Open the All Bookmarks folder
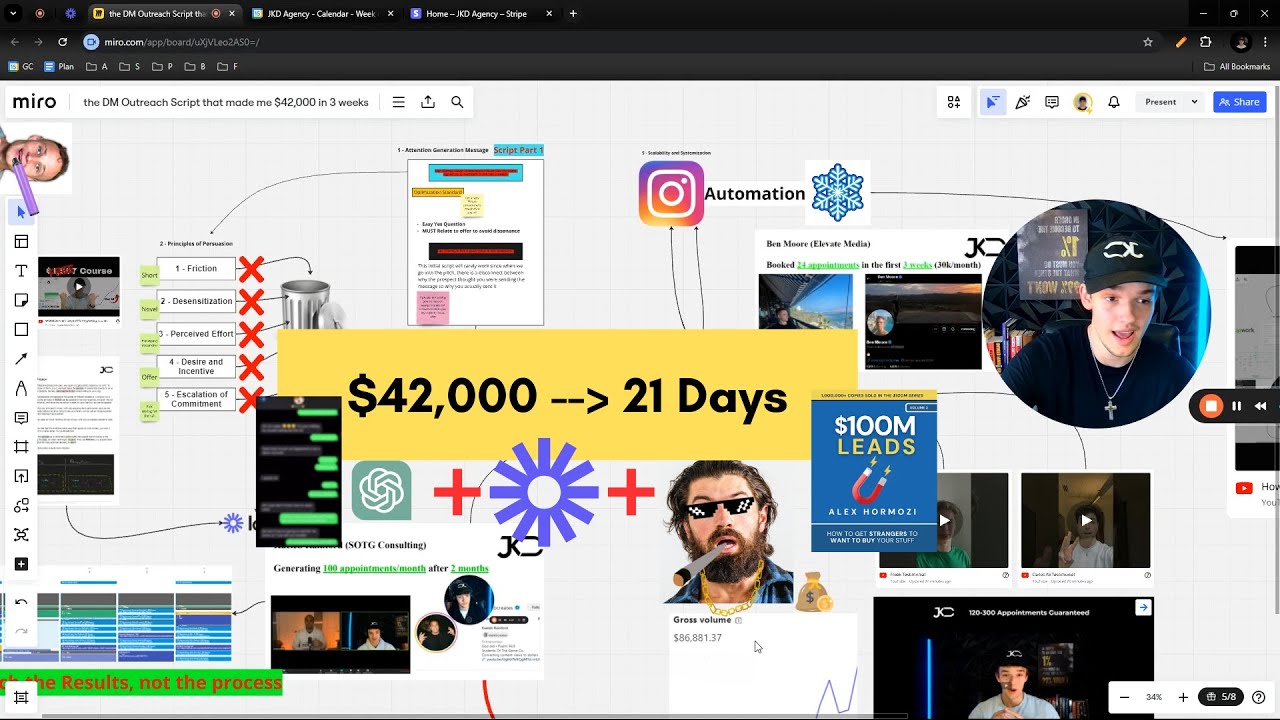 click(1237, 67)
